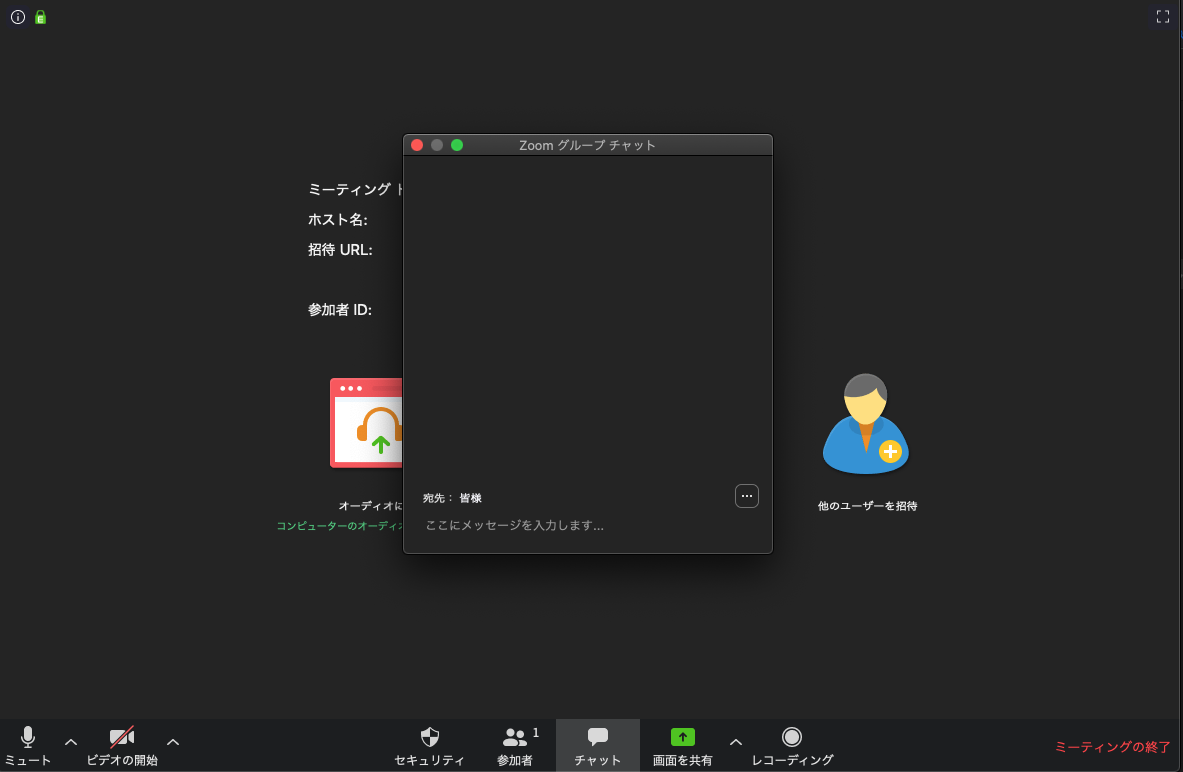1183x772 pixels.
Task: Click the invite other users icon
Action: pos(866,425)
